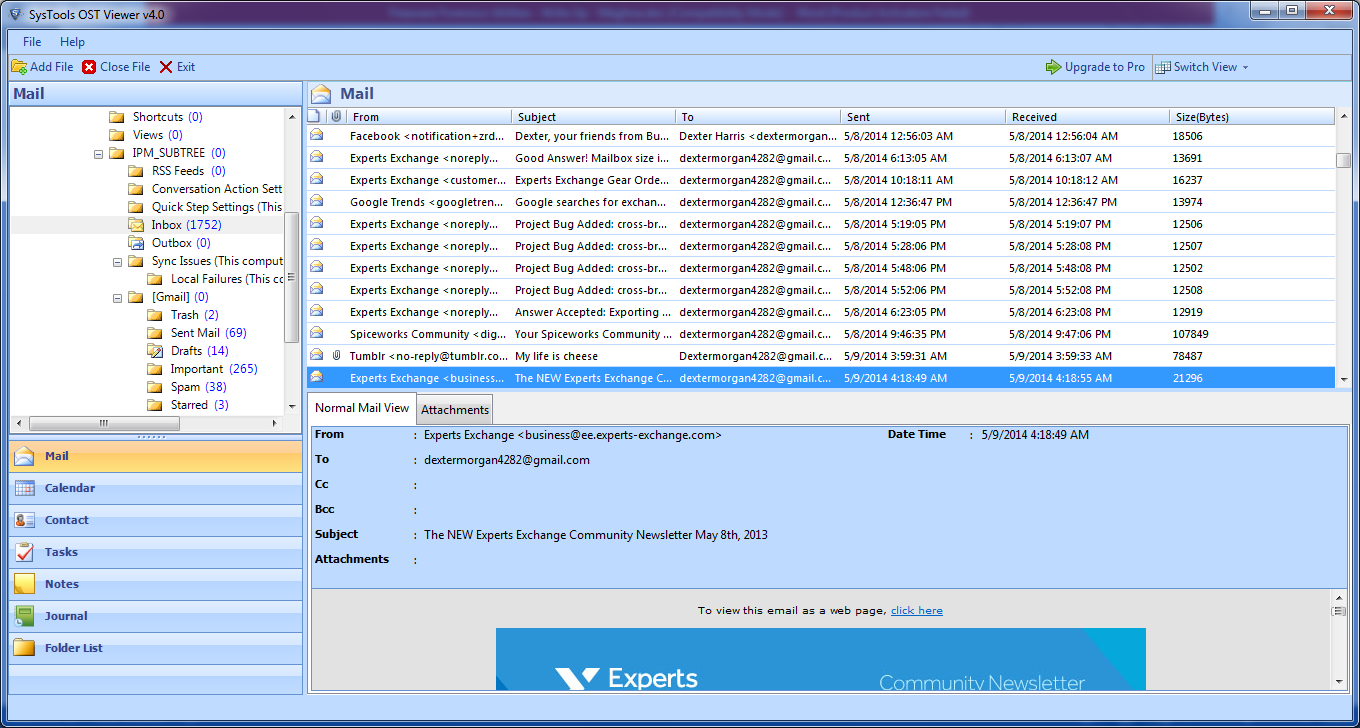
Task: Open the Journal navigation pane
Action: pos(156,616)
